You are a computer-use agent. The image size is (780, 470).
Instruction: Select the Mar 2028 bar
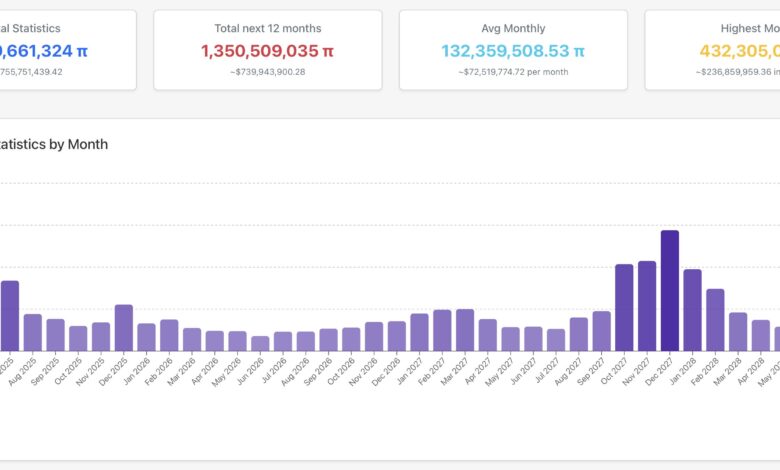(x=738, y=332)
